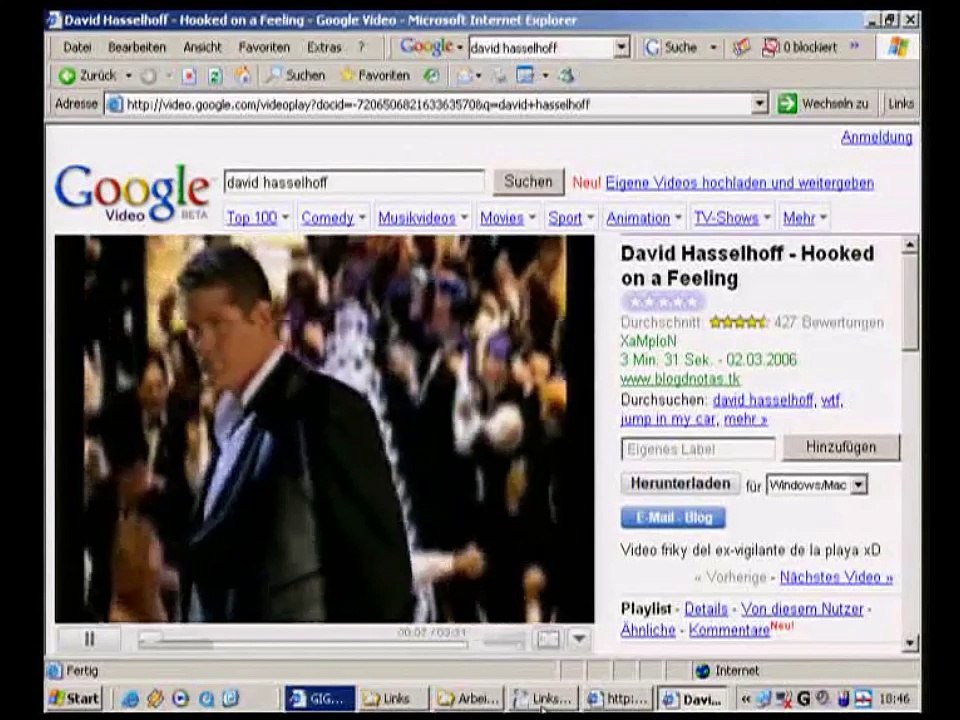Expand the Movies category dropdown
960x720 pixels.
click(532, 217)
